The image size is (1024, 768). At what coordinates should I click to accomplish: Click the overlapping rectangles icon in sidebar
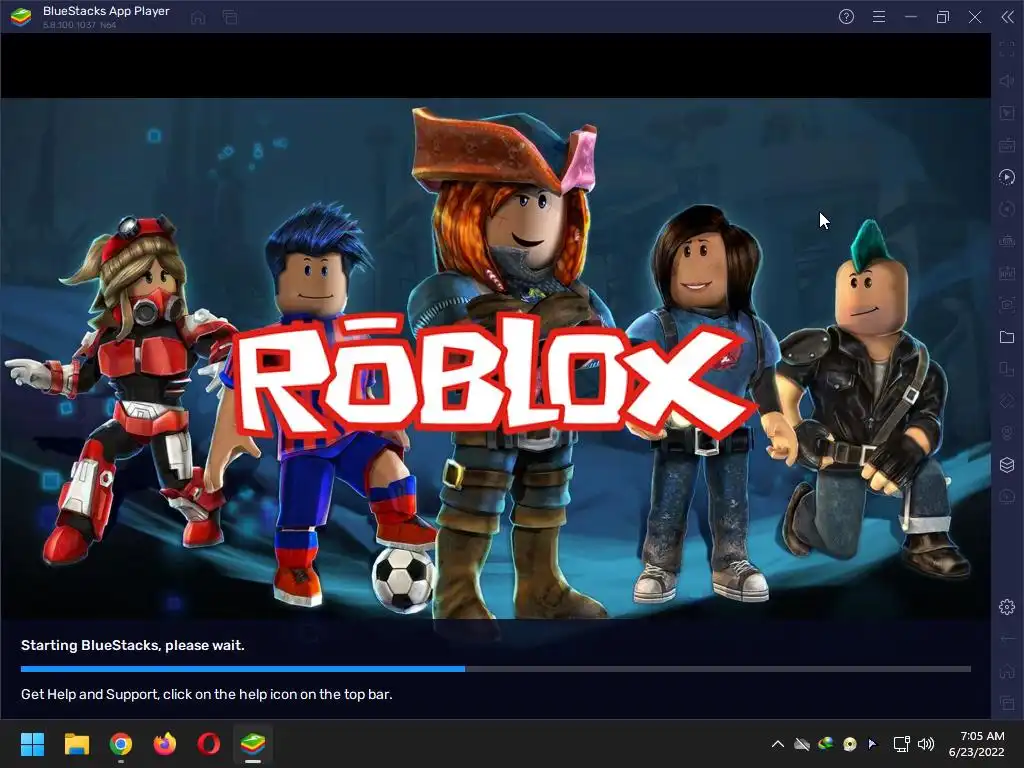tap(1007, 369)
